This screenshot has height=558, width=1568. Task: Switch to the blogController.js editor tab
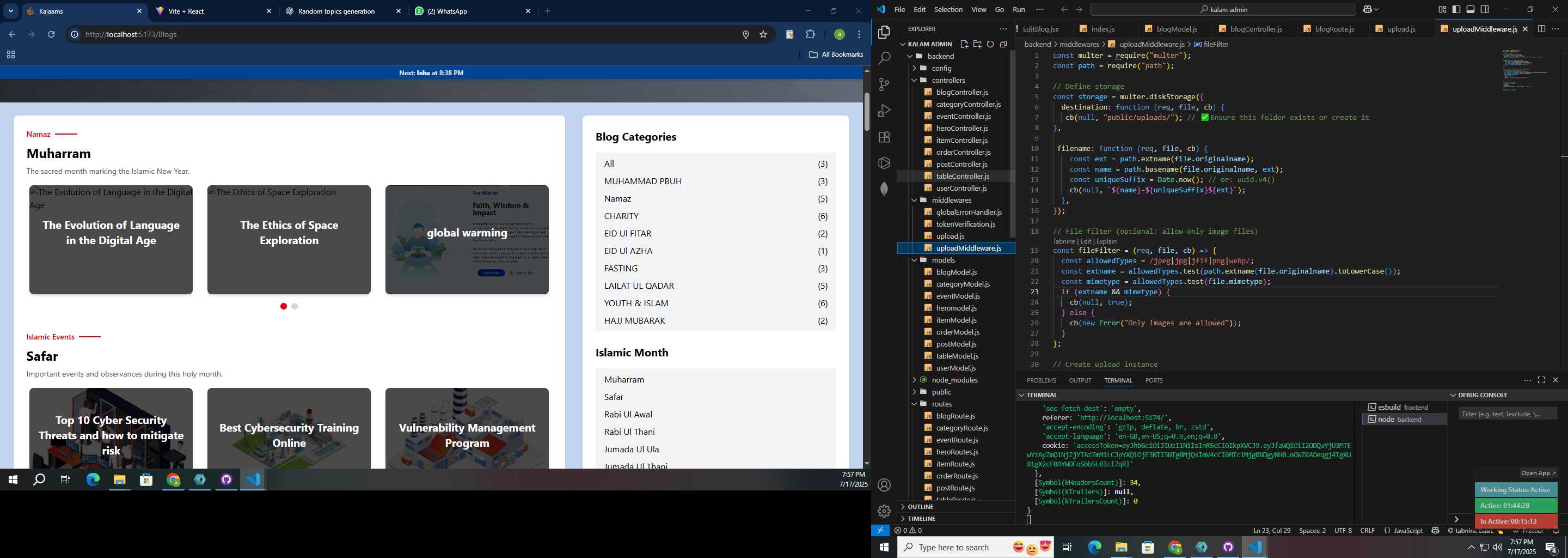[1255, 29]
